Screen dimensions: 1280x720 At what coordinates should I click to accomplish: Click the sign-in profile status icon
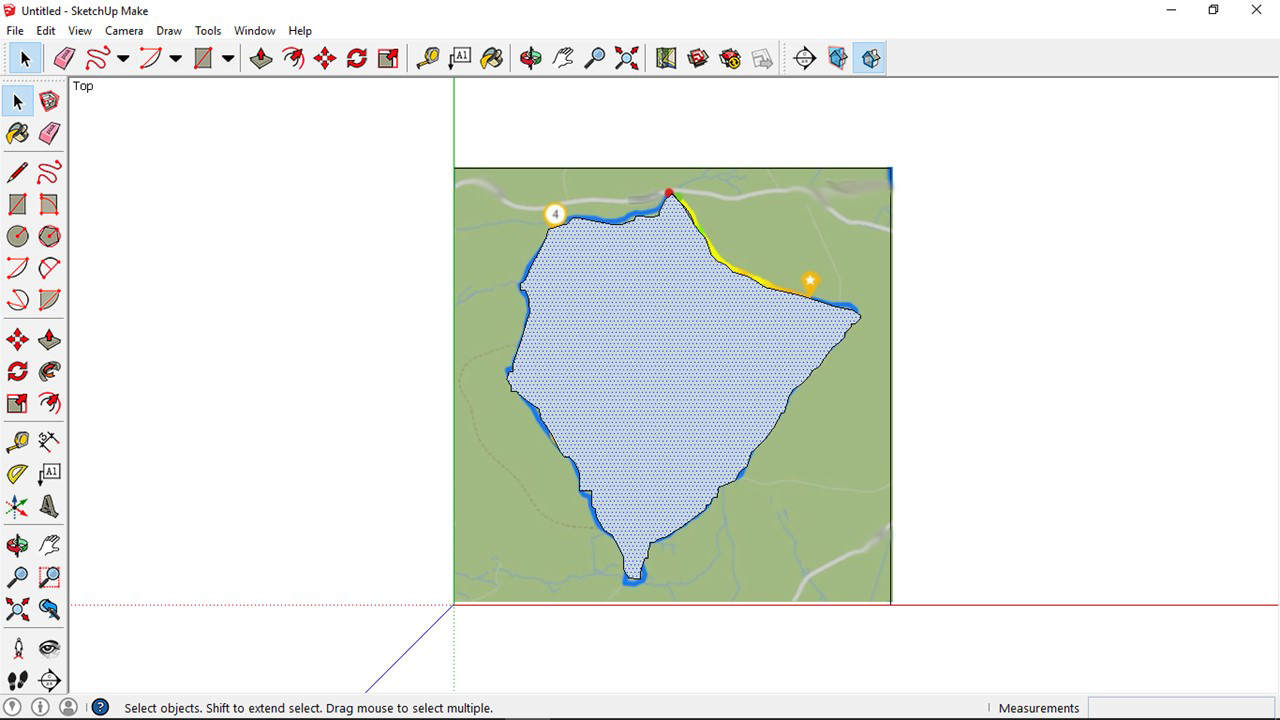68,707
